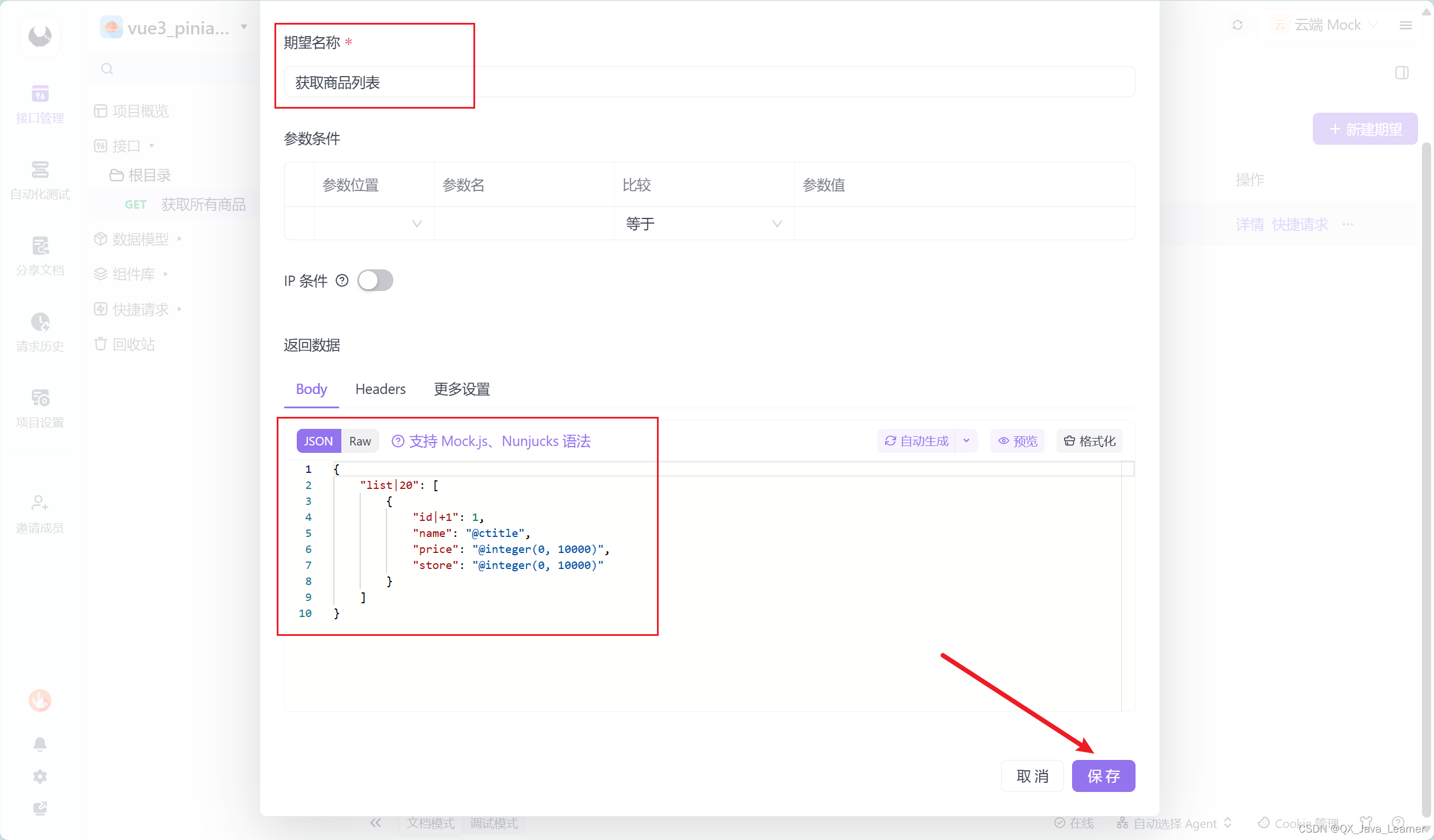Open 项目设置 project settings icon
The height and width of the screenshot is (840, 1434).
[39, 408]
